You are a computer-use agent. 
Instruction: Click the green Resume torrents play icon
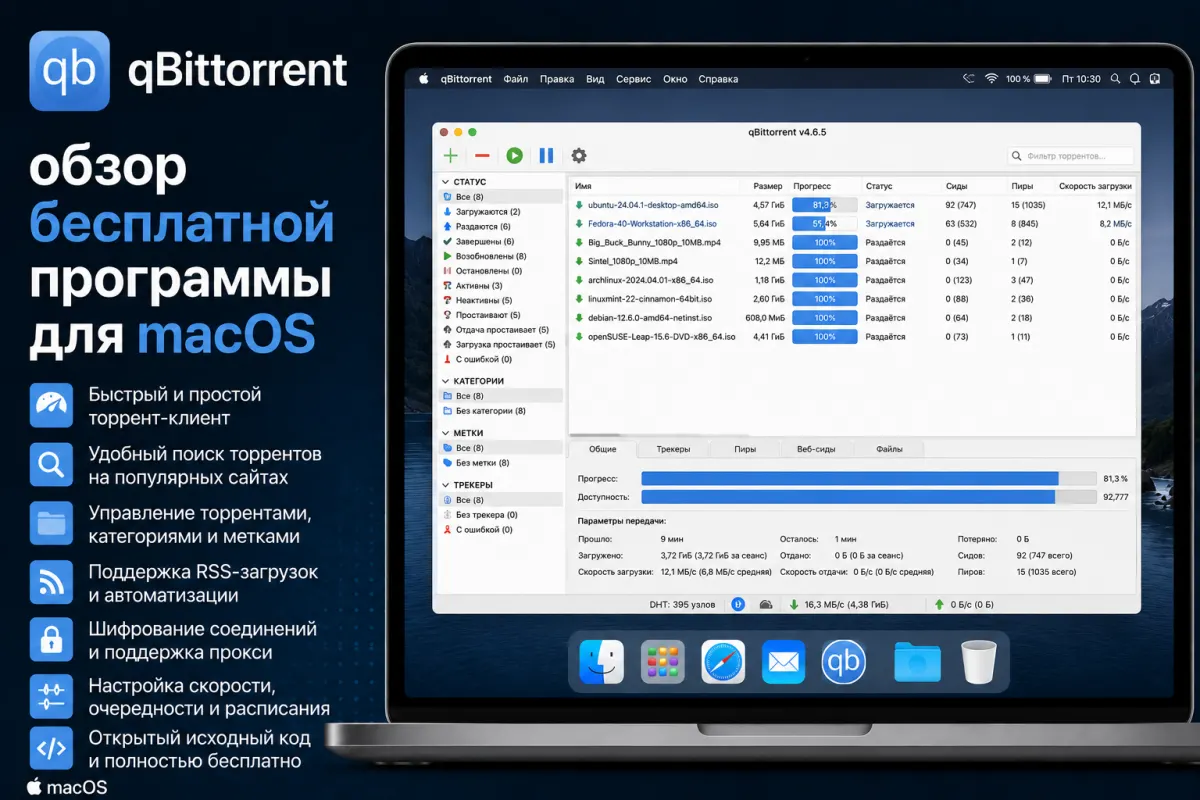[x=514, y=156]
